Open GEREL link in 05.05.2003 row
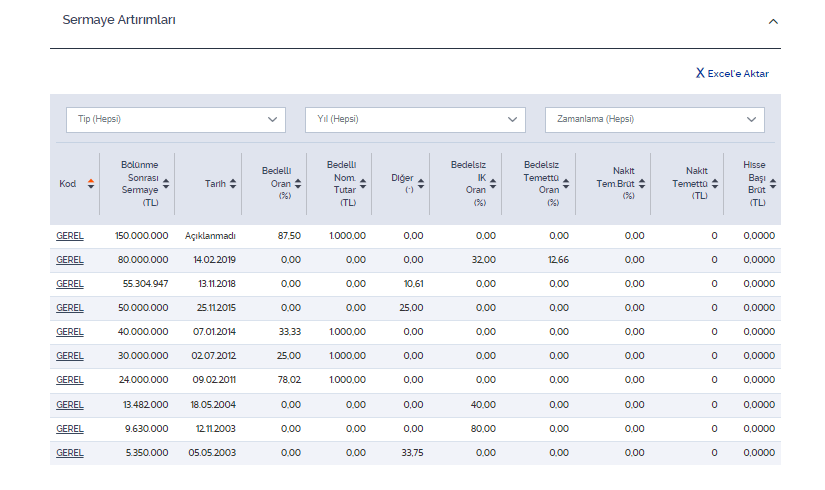This screenshot has height=490, width=825. coord(70,453)
